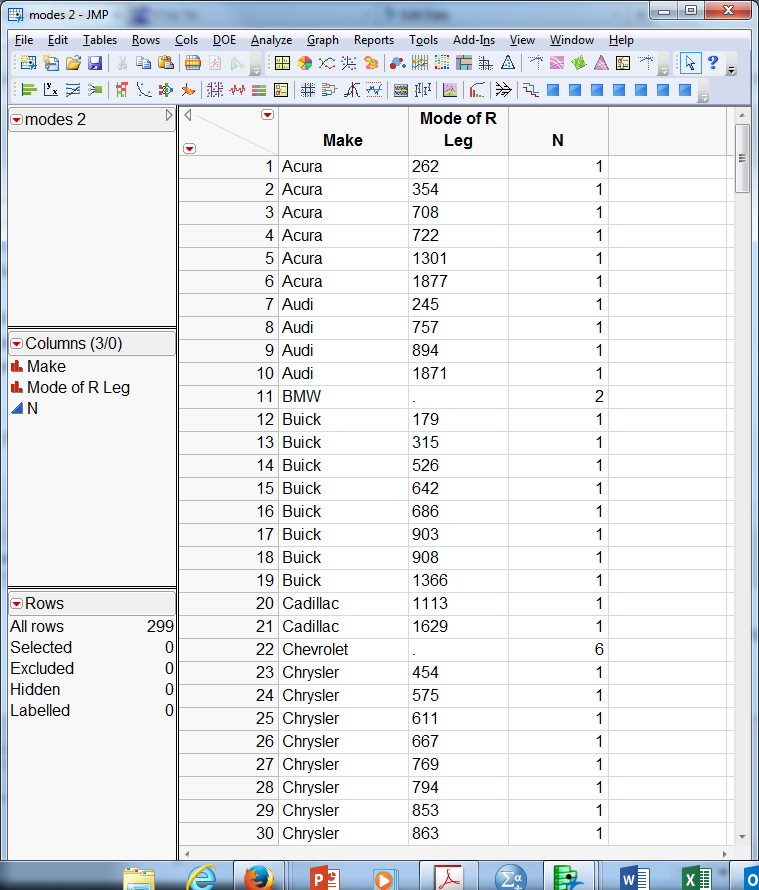Screen dimensions: 759x890
Task: Open the Variability chart icon
Action: click(423, 90)
